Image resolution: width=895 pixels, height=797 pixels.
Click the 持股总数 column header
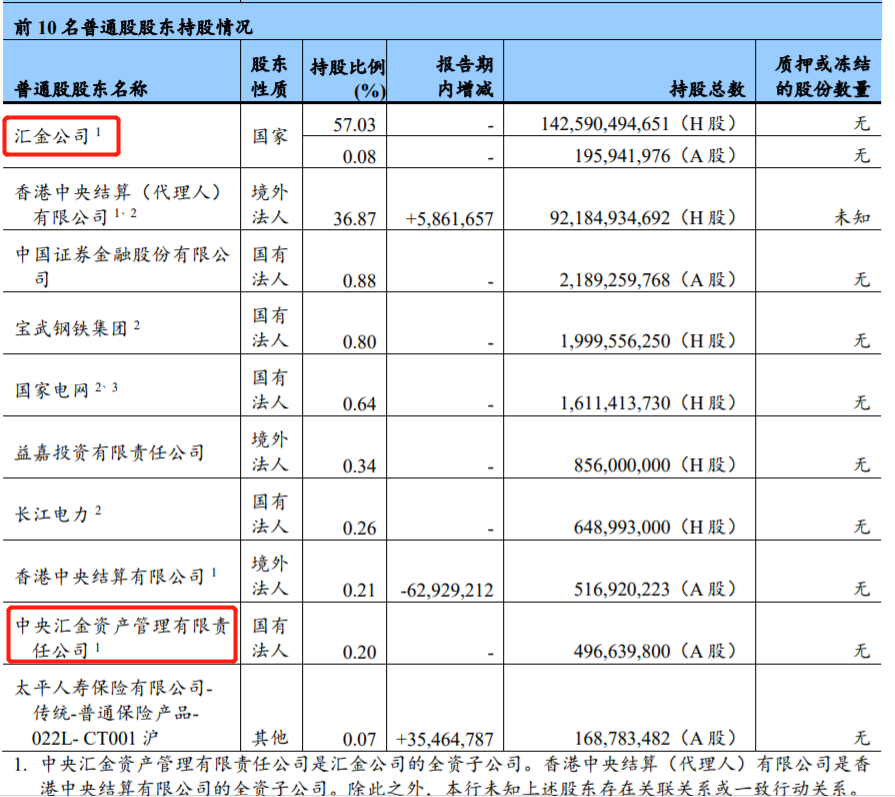[x=707, y=88]
